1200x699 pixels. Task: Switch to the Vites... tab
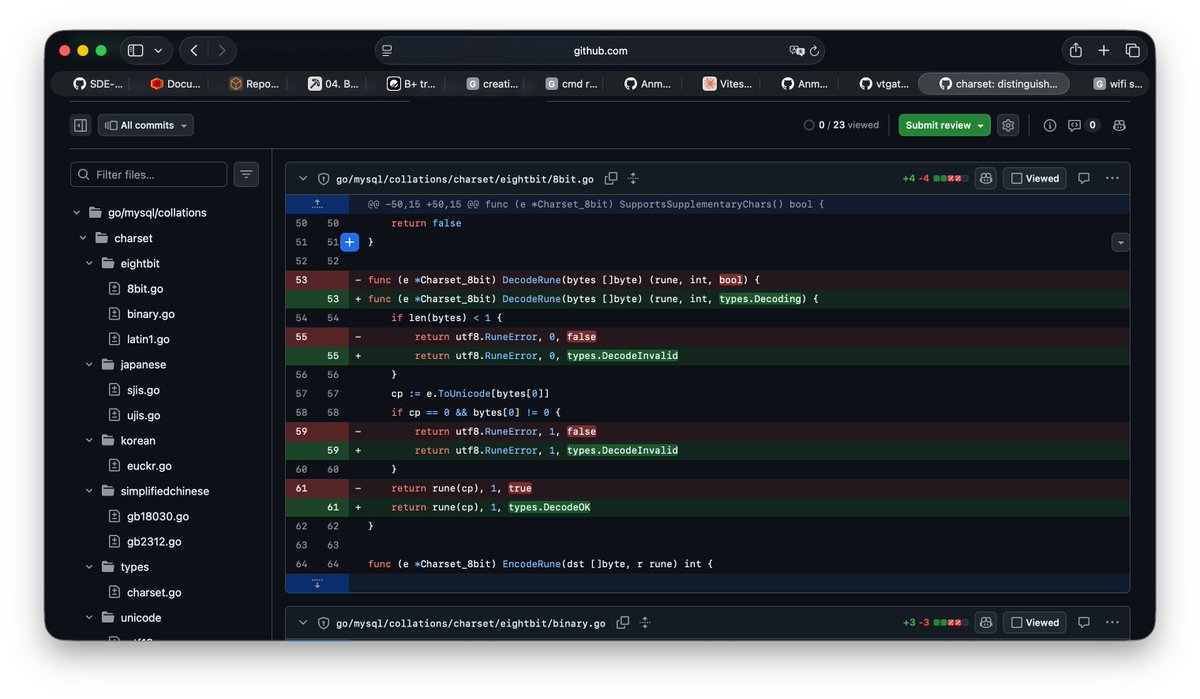tap(728, 84)
